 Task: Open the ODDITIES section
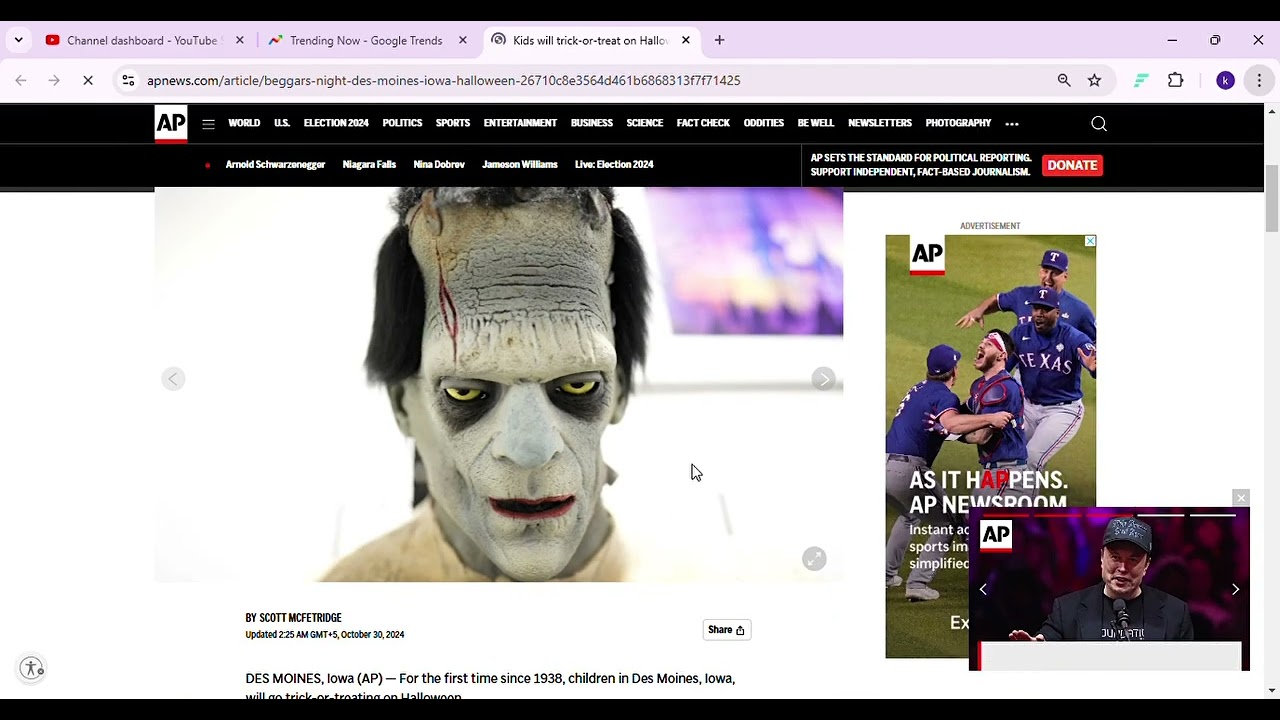pos(764,123)
